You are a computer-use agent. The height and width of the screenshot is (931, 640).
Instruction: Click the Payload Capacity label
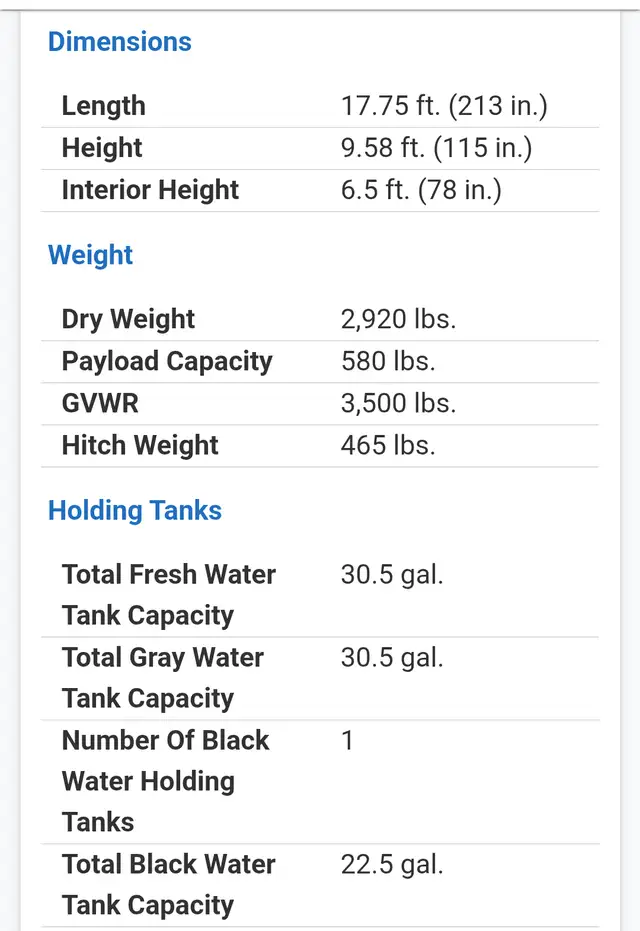[x=167, y=362]
